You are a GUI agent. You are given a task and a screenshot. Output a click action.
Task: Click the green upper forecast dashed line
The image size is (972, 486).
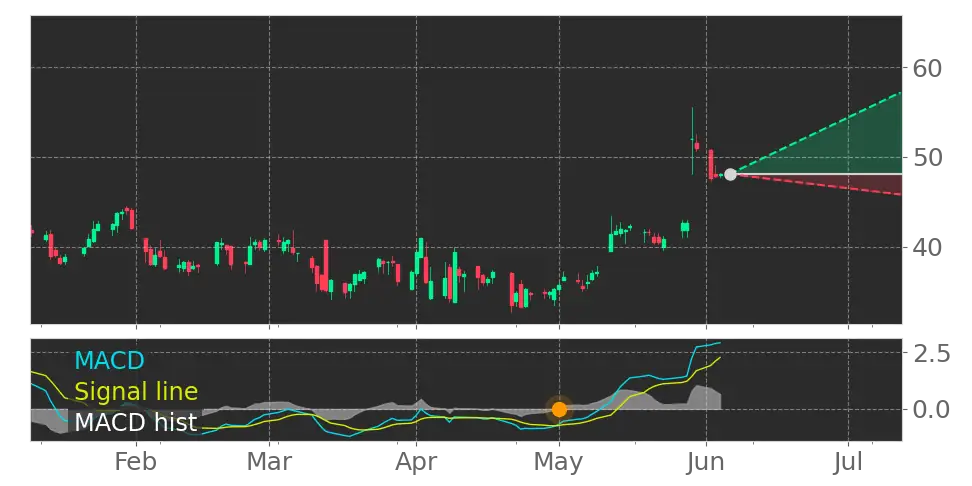pos(818,132)
